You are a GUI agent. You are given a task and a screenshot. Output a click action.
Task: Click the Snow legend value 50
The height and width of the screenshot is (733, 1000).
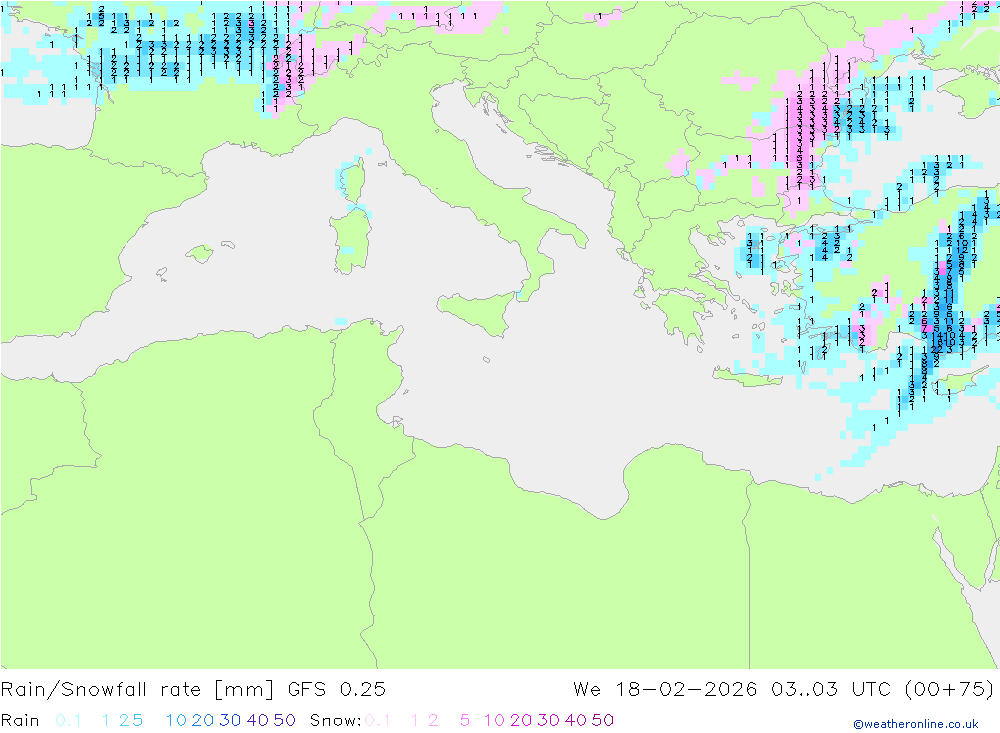tap(603, 720)
